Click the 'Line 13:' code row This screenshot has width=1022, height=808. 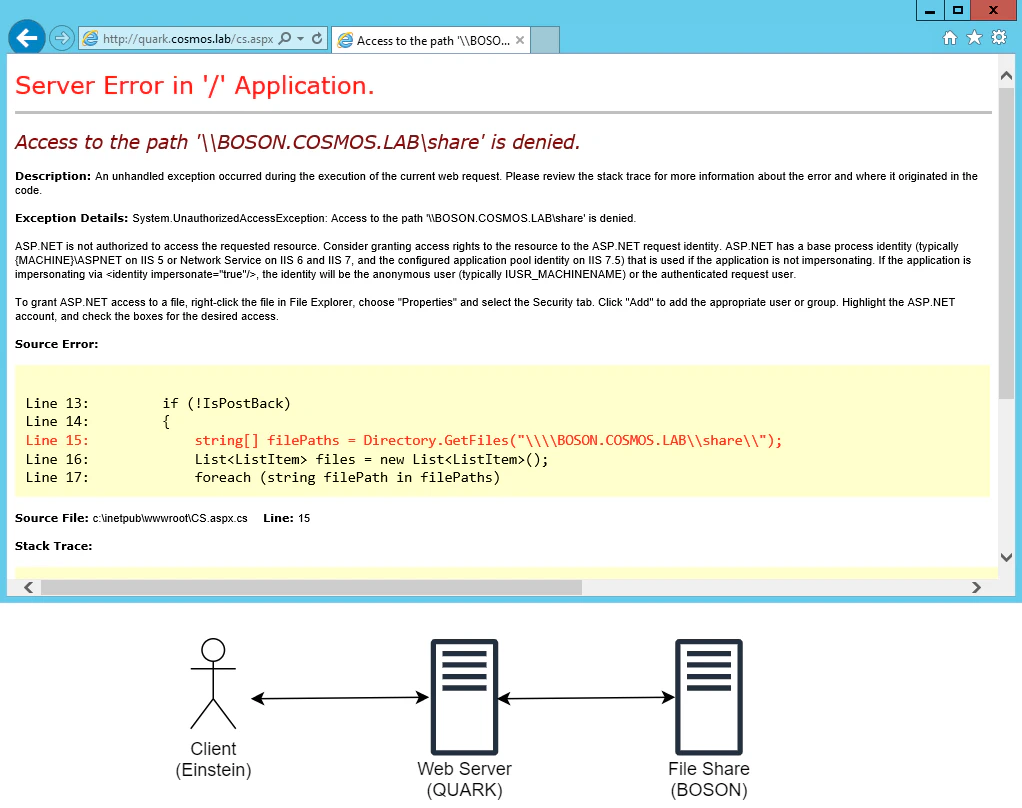[x=158, y=403]
